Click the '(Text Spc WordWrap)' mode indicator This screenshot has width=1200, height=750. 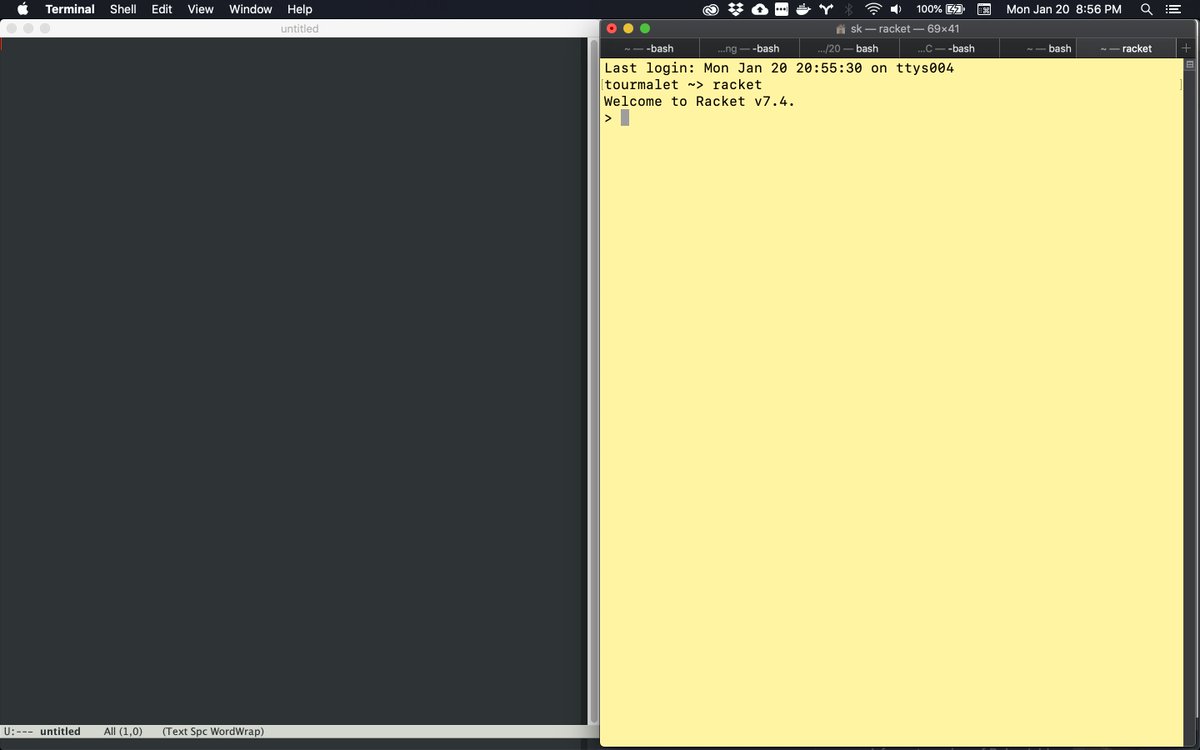213,732
